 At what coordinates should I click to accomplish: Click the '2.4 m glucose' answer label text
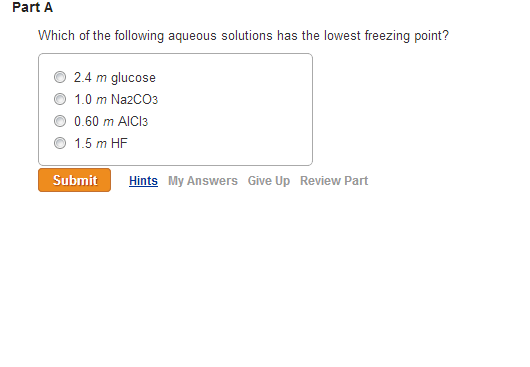coord(115,78)
